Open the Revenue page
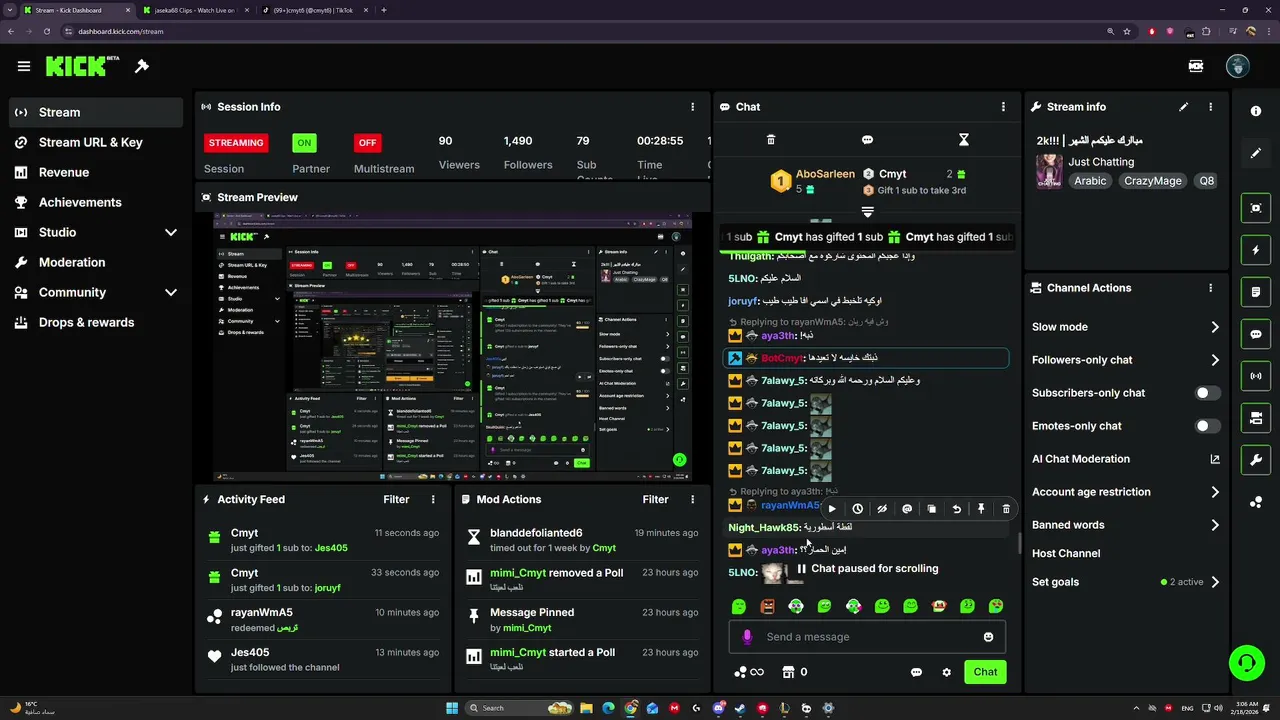 [x=96, y=172]
